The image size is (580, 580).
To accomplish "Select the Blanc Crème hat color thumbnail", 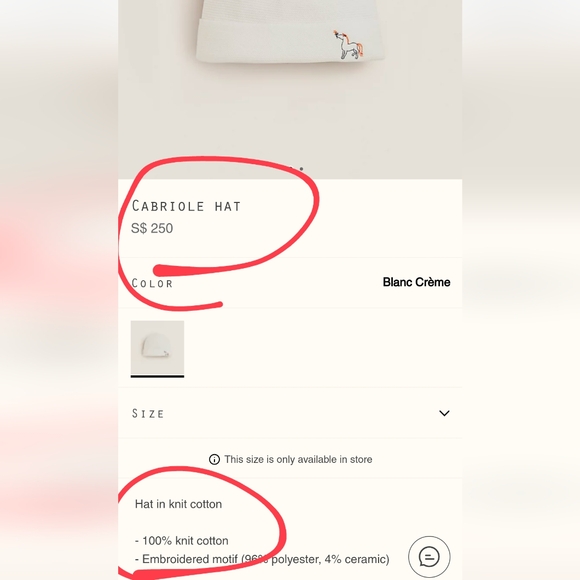I will click(157, 348).
